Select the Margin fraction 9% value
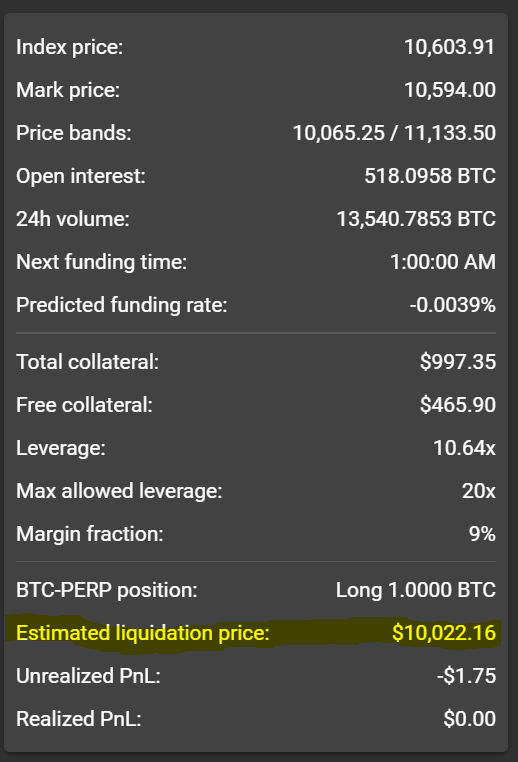 482,534
